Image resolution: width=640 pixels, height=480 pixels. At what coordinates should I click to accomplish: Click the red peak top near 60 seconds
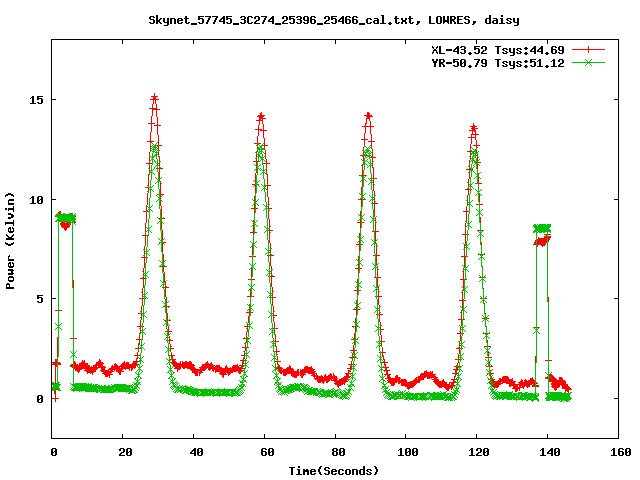[x=261, y=117]
